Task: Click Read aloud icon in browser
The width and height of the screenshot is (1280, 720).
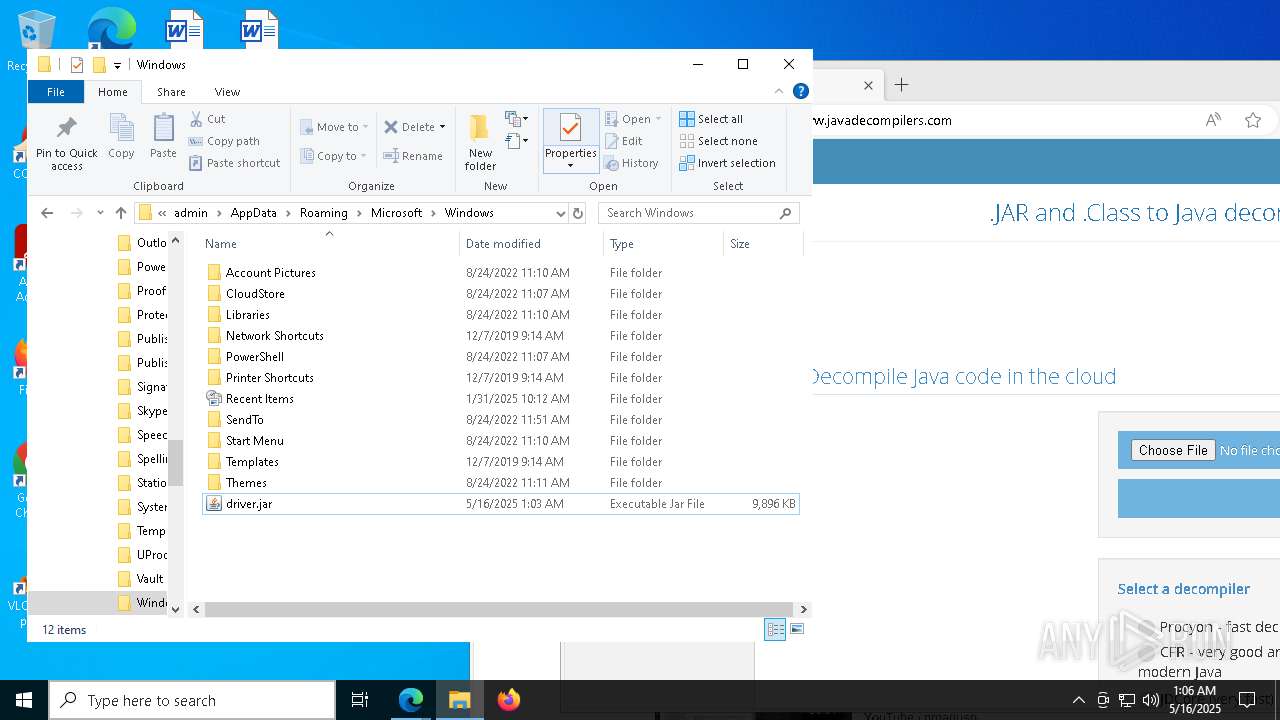Action: click(1213, 120)
